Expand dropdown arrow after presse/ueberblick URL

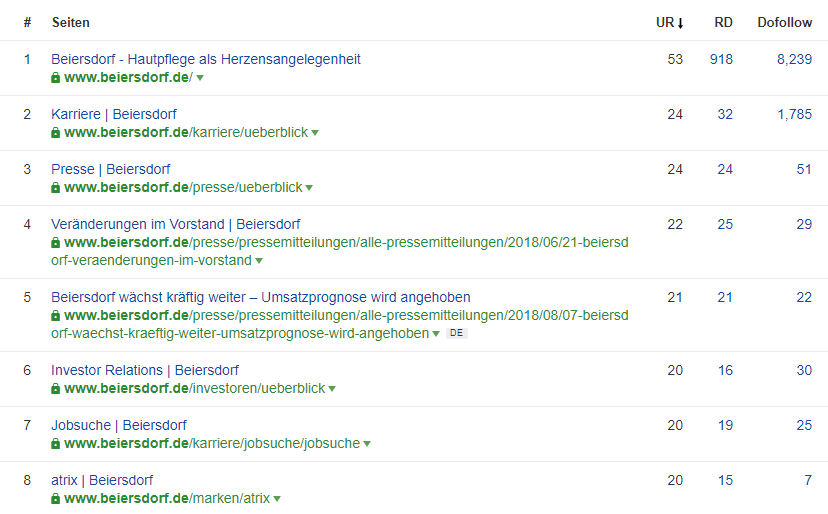pos(309,188)
